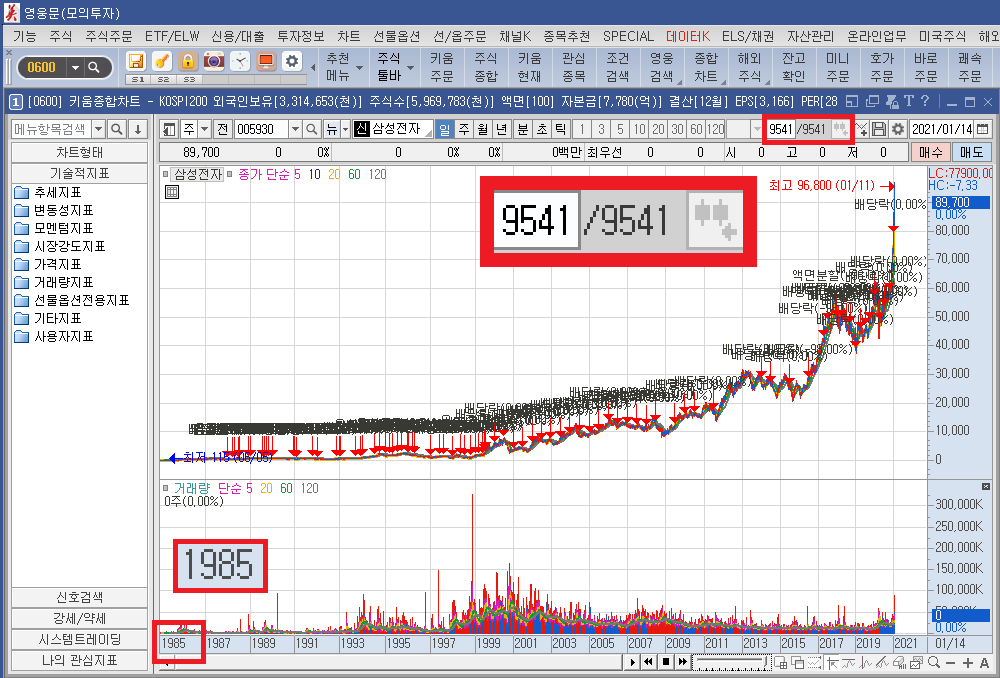Click the crosshair cursor icon in bottom toolbar
Screen dimensions: 1000x678
[x=832, y=663]
